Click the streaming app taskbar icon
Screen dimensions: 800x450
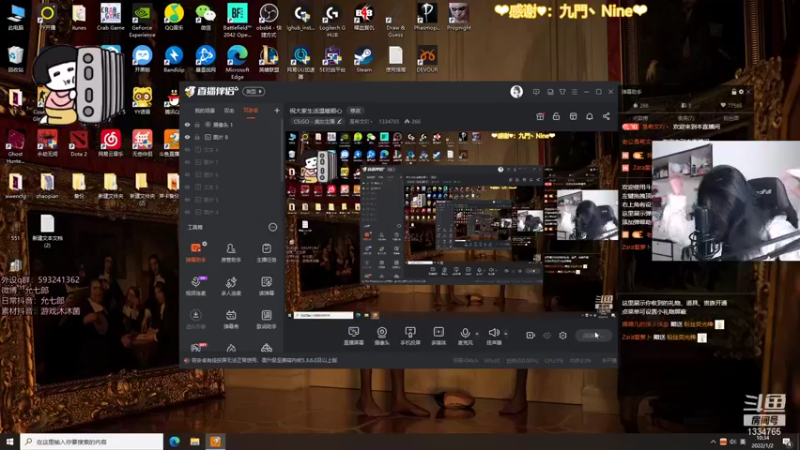click(x=215, y=442)
